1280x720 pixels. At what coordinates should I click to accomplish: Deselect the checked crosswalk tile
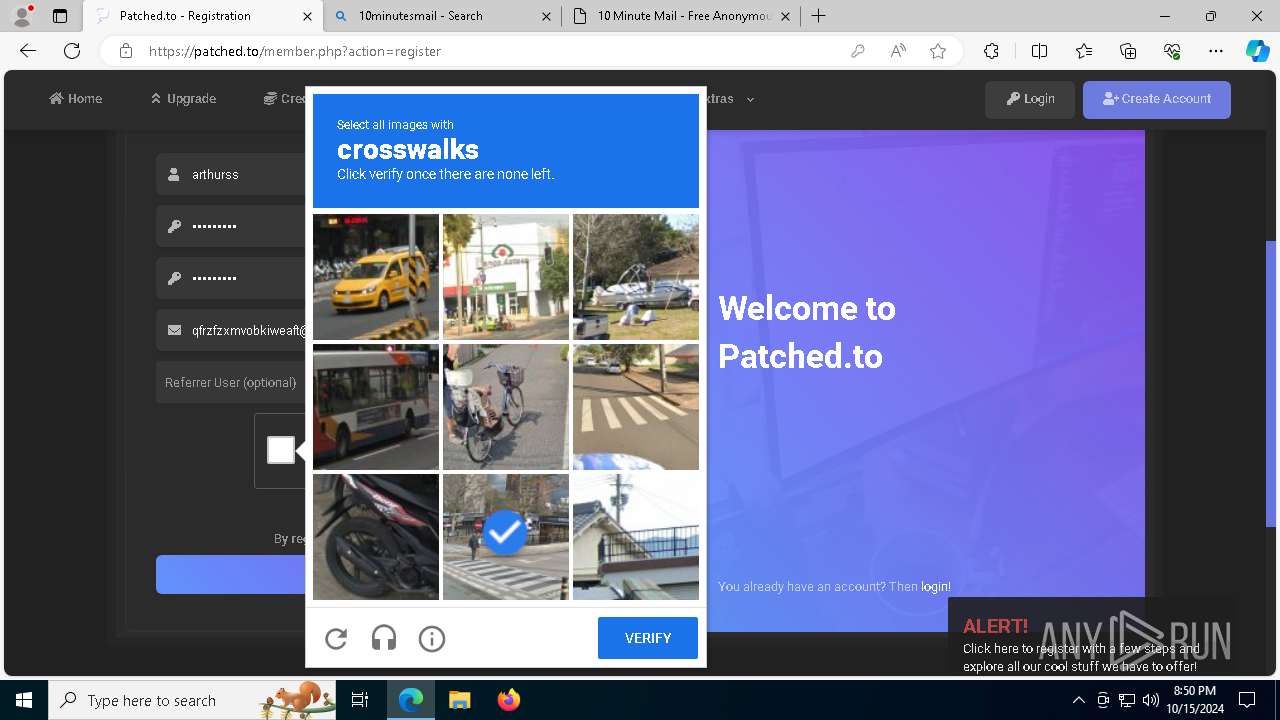click(506, 537)
